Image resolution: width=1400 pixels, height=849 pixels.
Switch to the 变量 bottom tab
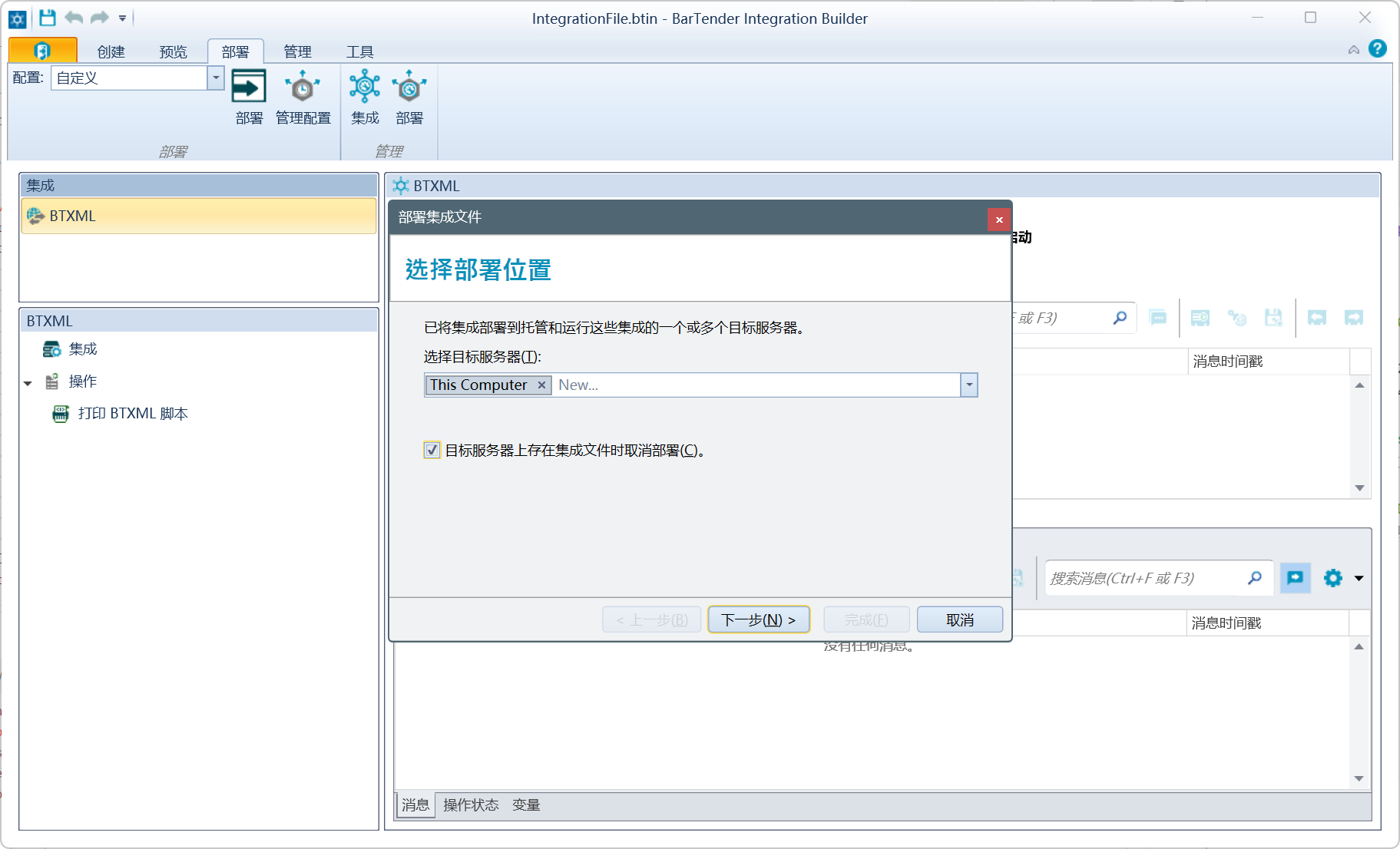click(526, 805)
